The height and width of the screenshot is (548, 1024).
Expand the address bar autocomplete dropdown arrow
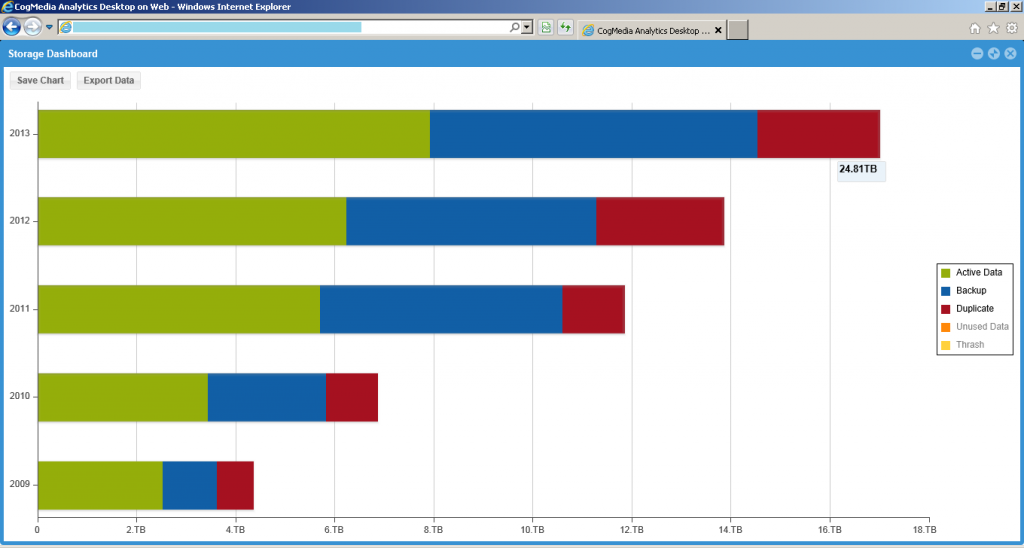527,27
